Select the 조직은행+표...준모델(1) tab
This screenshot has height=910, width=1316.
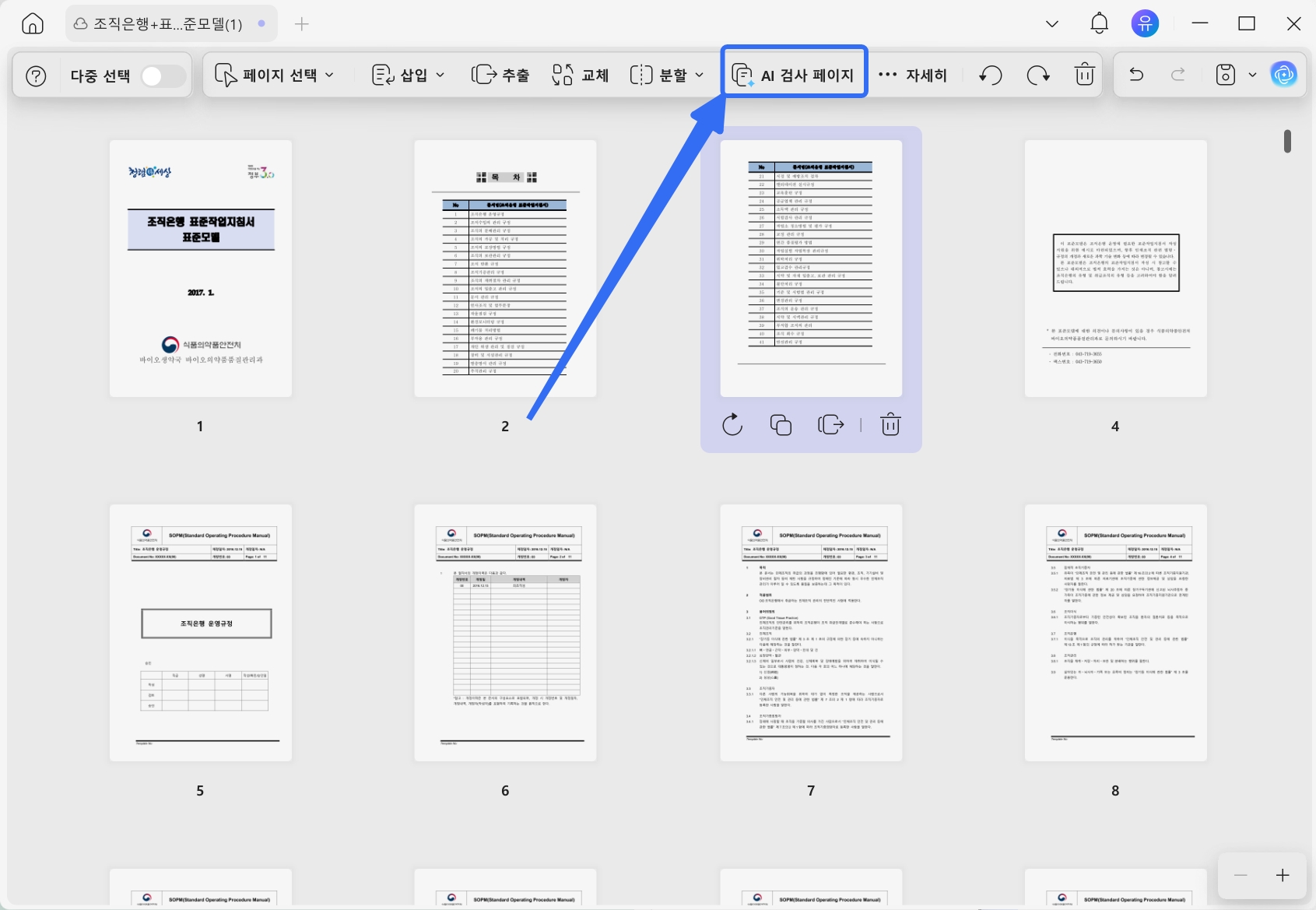pos(170,24)
